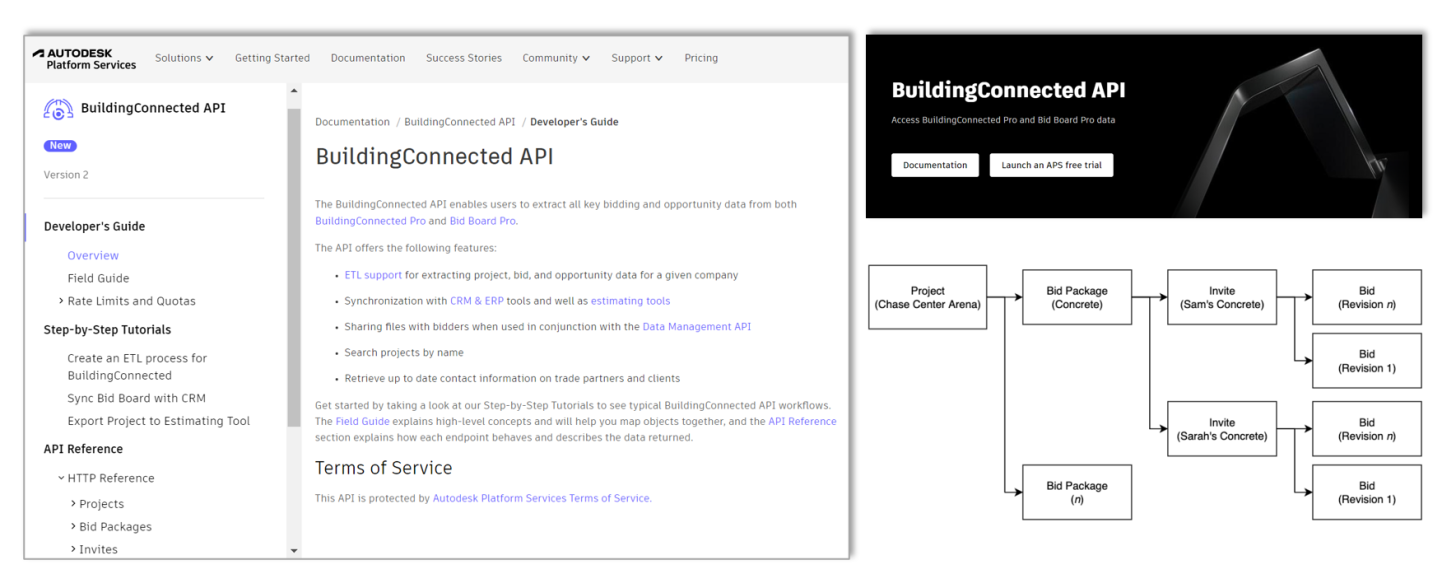Open the ETL support link
1456x588 pixels.
coord(373,275)
